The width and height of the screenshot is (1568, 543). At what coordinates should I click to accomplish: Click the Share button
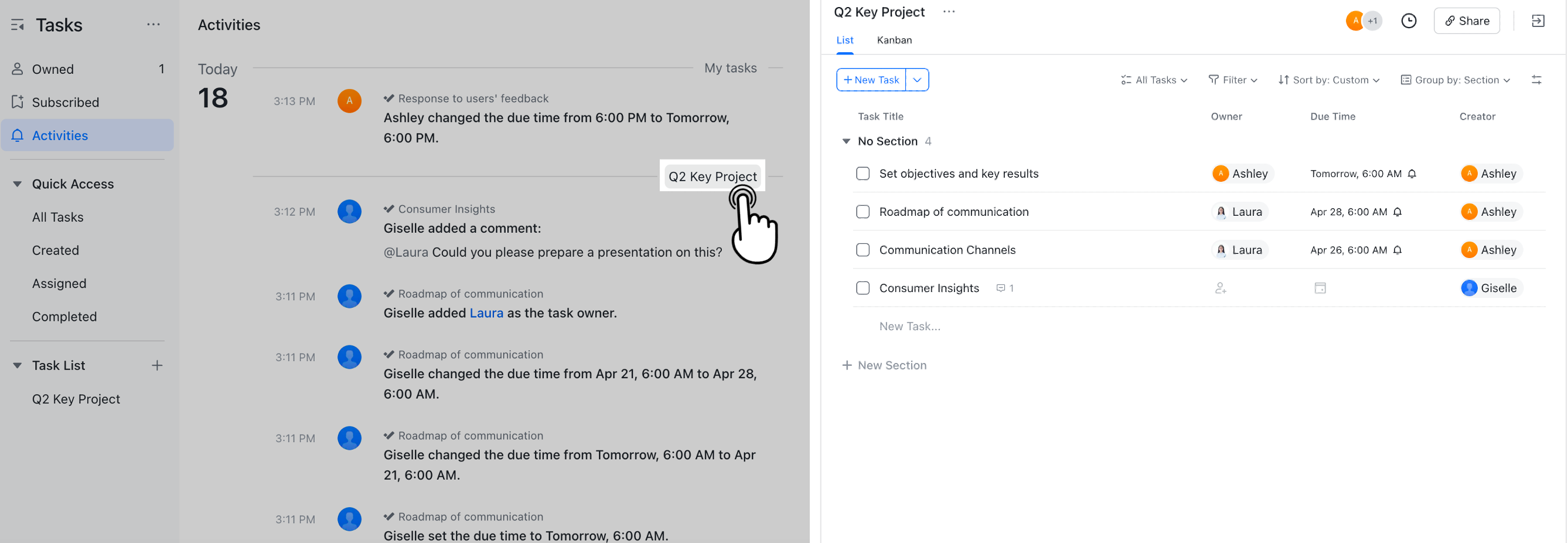[x=1467, y=20]
